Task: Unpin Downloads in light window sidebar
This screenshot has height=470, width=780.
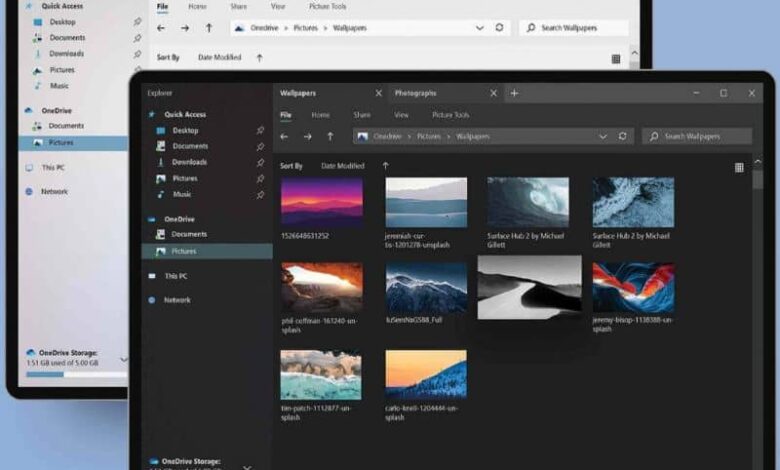Action: (x=137, y=54)
